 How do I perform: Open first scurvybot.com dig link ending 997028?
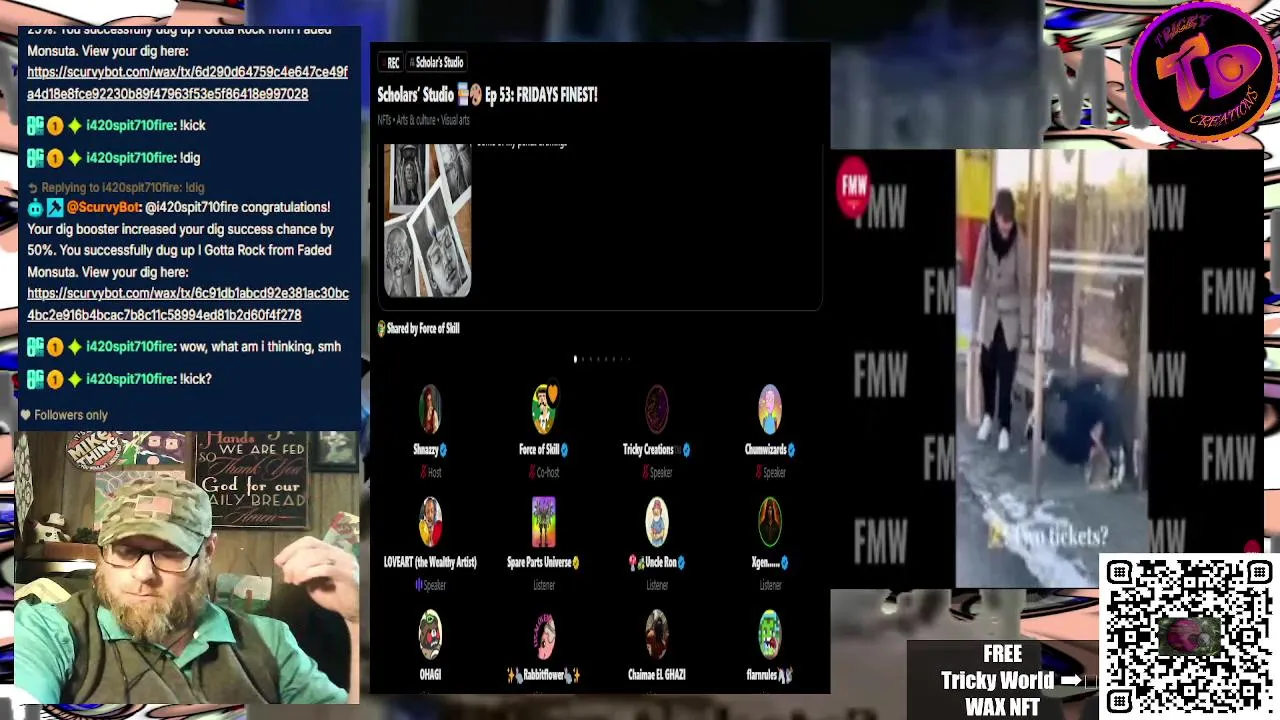(x=187, y=83)
